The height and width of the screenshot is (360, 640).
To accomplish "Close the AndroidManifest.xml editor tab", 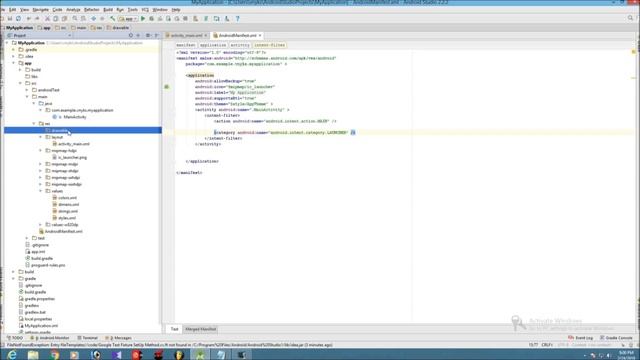I will coord(260,36).
